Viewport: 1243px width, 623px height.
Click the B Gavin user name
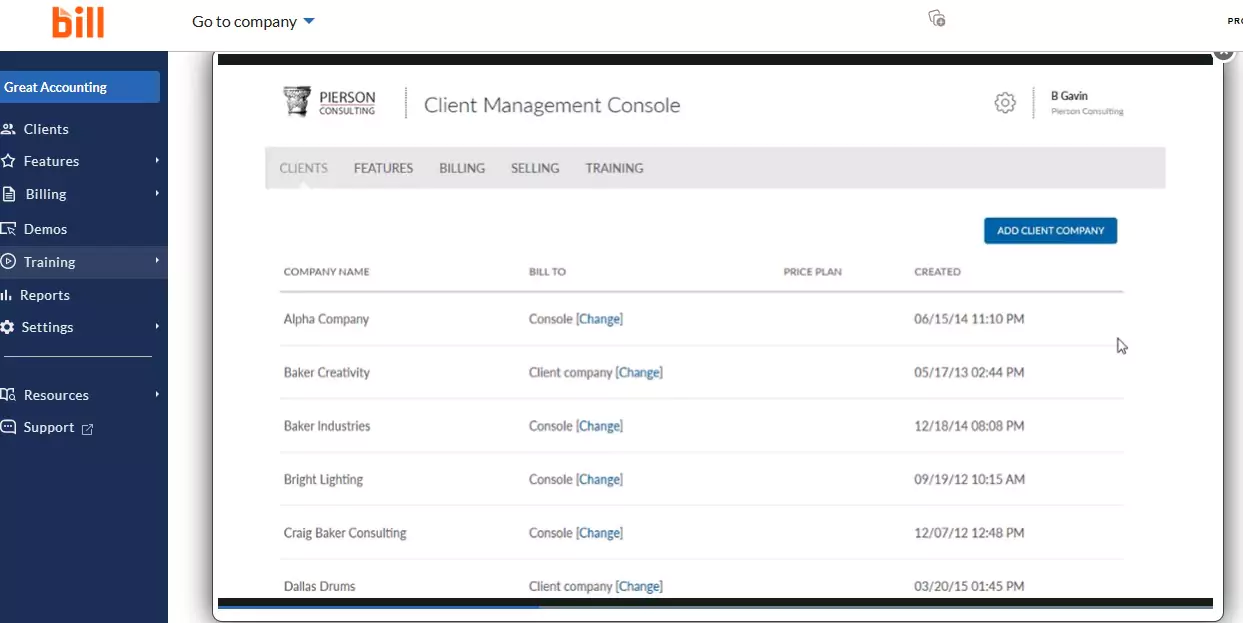1069,96
